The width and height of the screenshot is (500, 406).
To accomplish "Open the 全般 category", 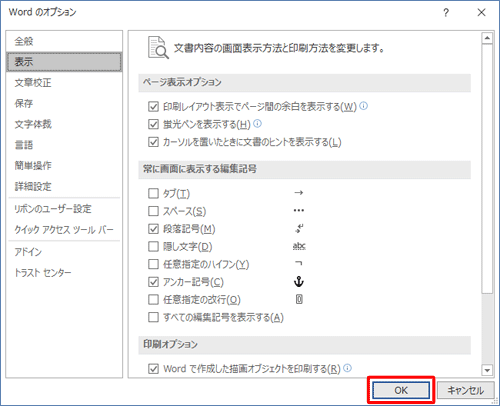I will [64, 41].
